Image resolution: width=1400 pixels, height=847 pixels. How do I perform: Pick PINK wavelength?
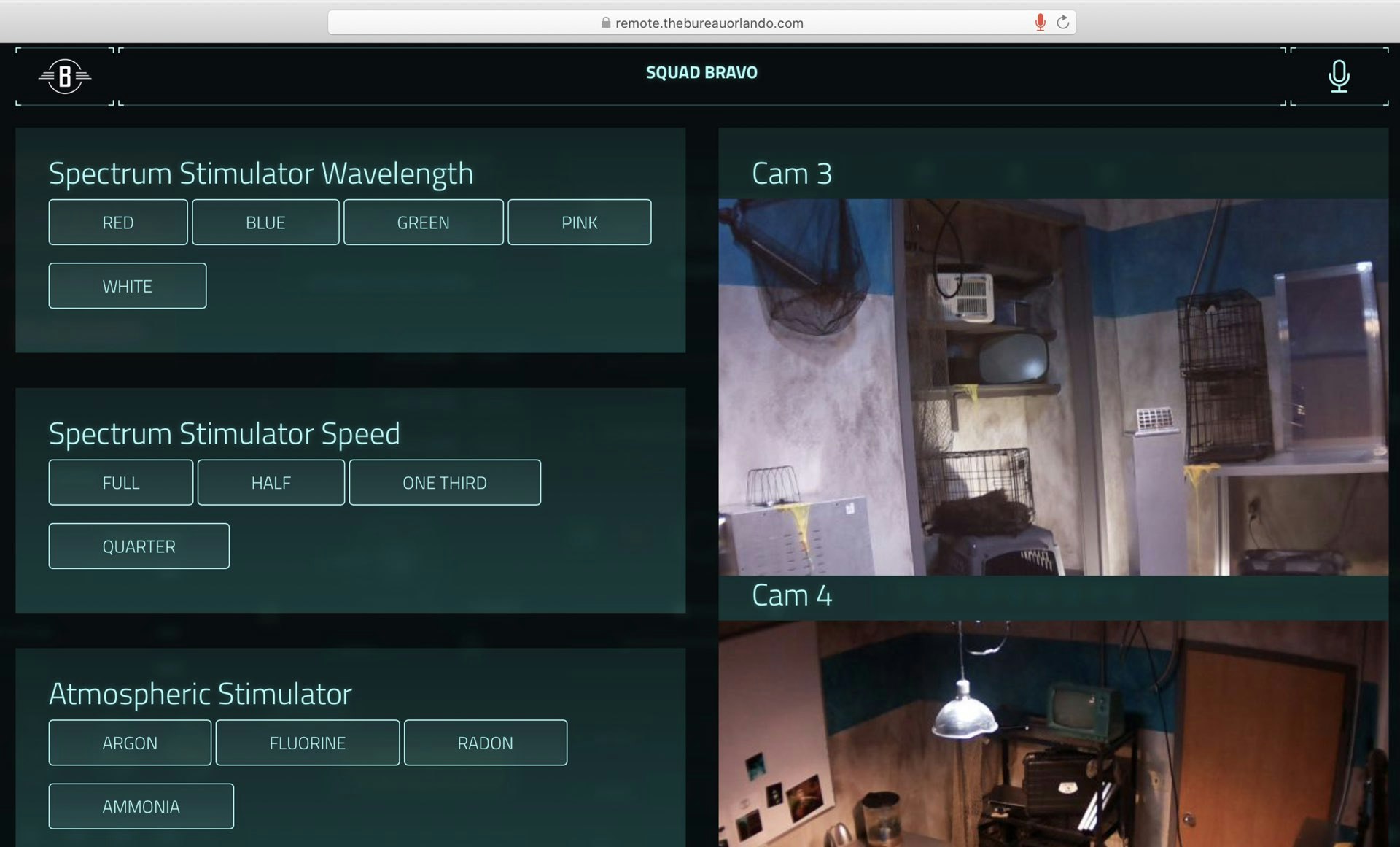(x=579, y=223)
